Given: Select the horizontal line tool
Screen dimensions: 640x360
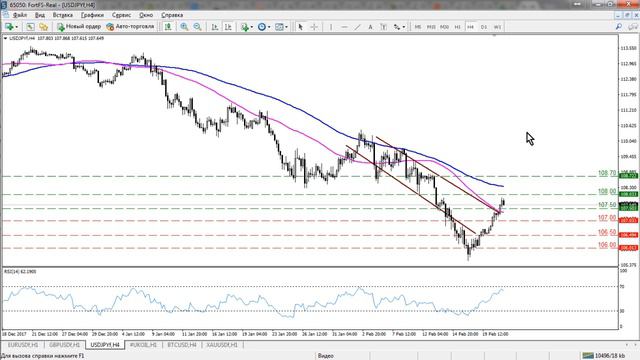Looking at the screenshot, I should pos(344,27).
